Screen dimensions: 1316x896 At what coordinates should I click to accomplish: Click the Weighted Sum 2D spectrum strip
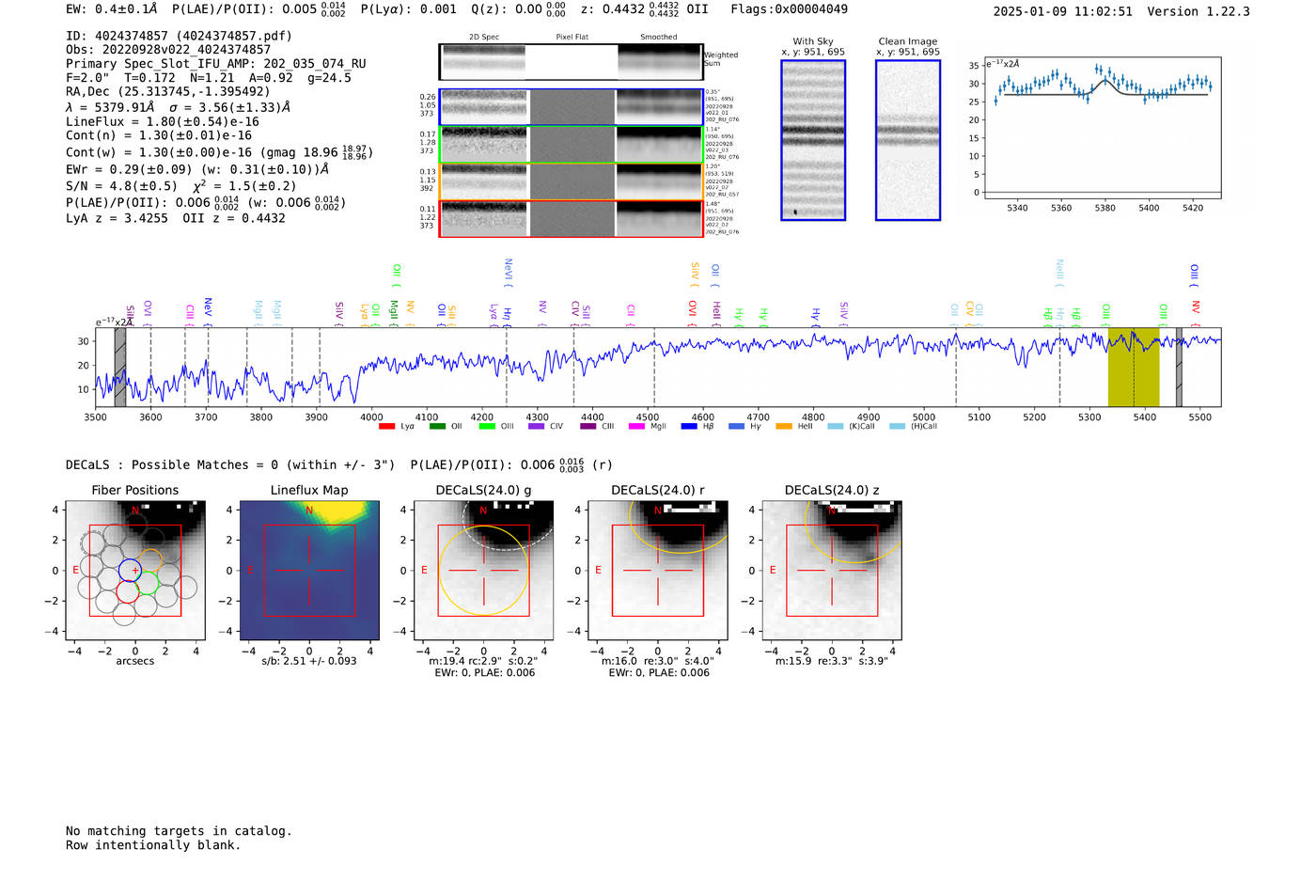click(572, 62)
